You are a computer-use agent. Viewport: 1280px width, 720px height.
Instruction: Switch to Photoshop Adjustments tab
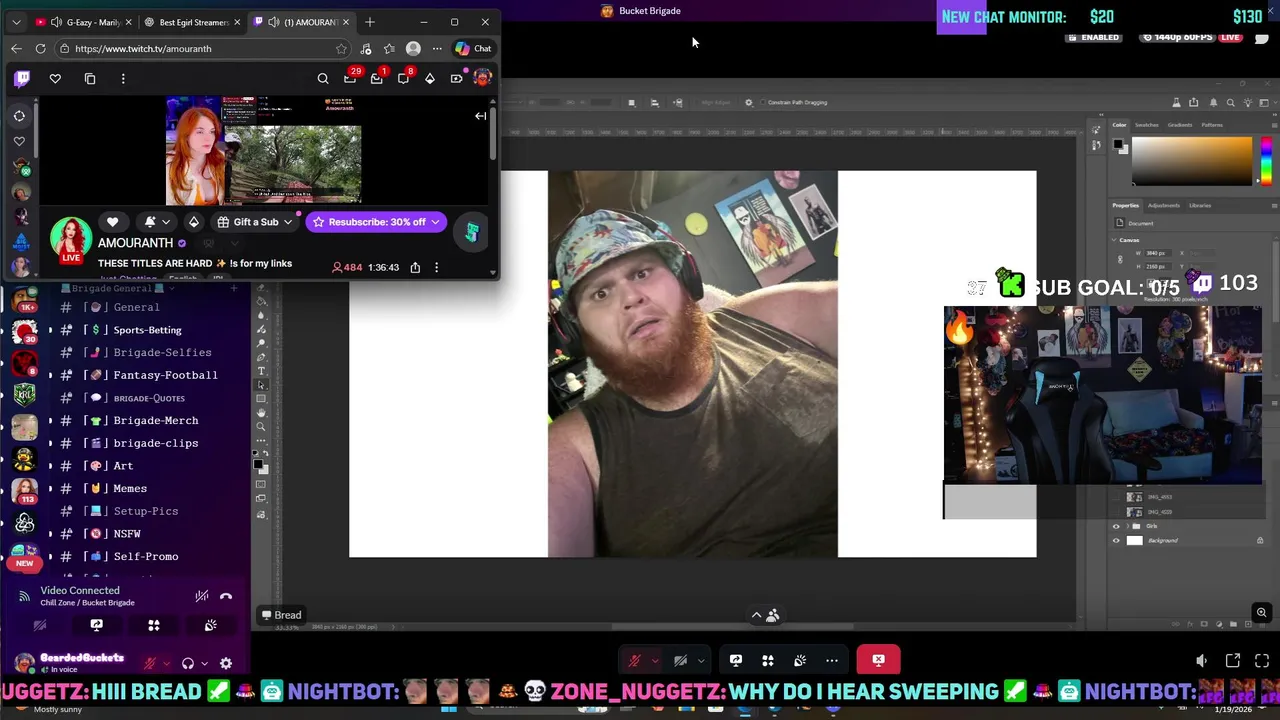click(x=1163, y=205)
